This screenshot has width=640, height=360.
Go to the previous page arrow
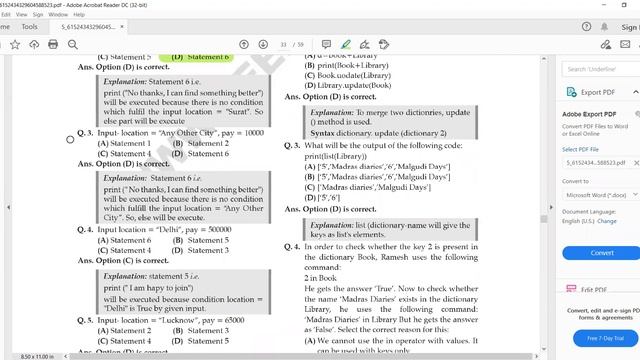tap(244, 44)
